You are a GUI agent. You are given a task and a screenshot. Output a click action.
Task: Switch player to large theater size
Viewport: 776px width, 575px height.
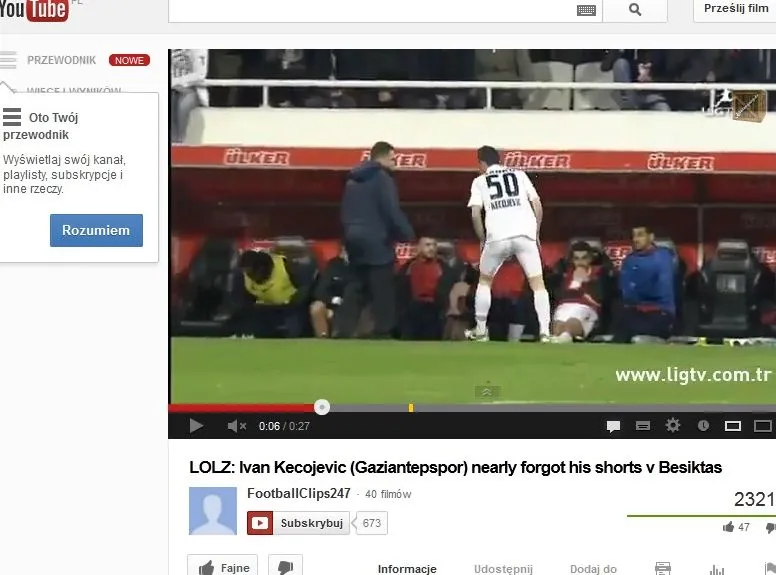pos(762,426)
